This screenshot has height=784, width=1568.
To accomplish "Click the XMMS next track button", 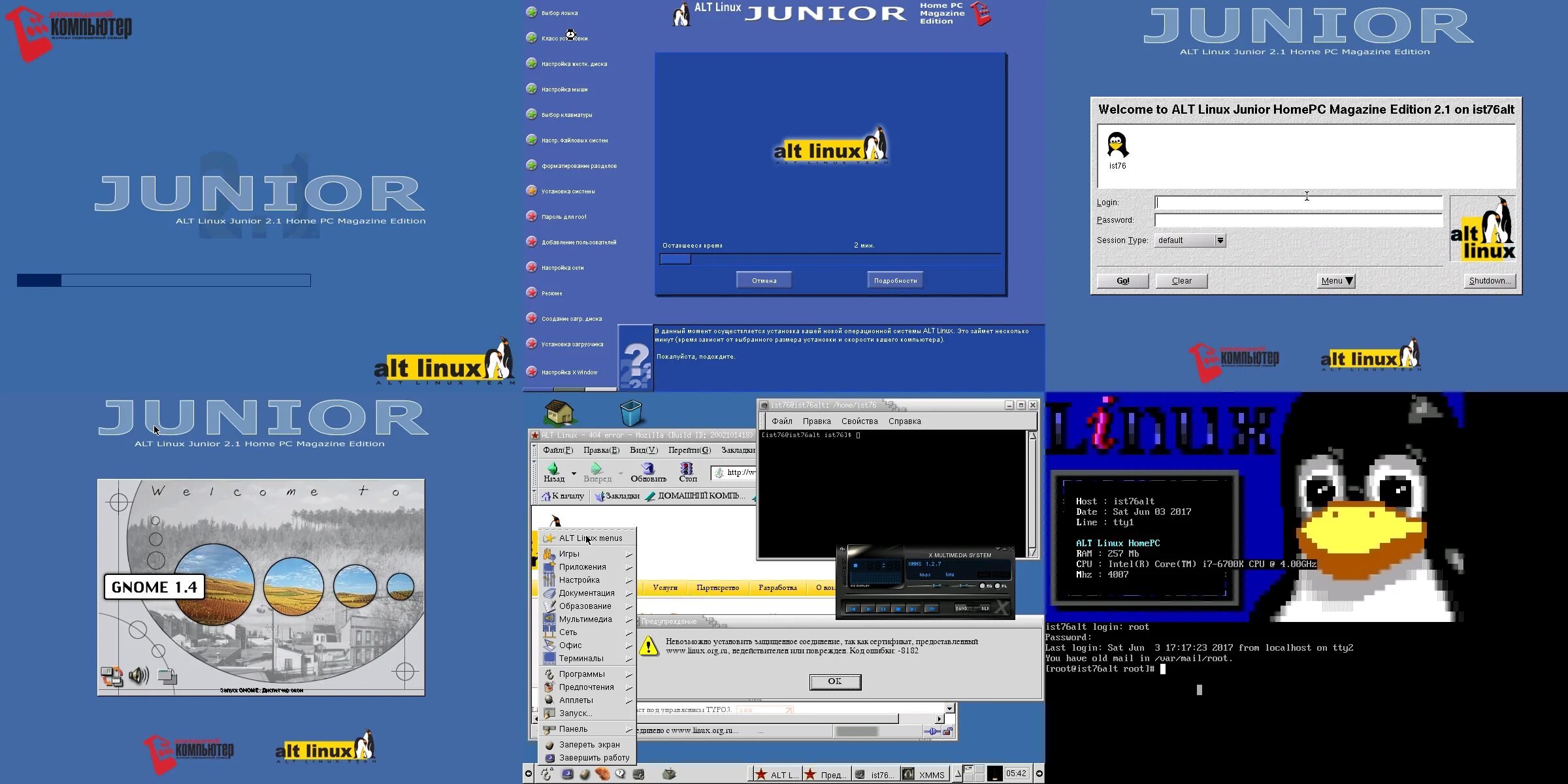I will 913,608.
